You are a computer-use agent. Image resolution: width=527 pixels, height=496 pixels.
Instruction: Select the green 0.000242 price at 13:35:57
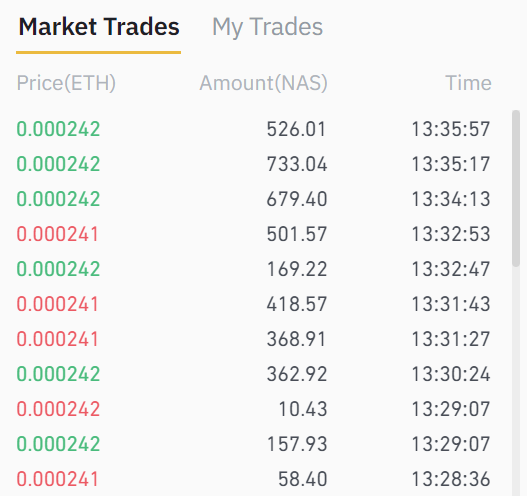[58, 129]
